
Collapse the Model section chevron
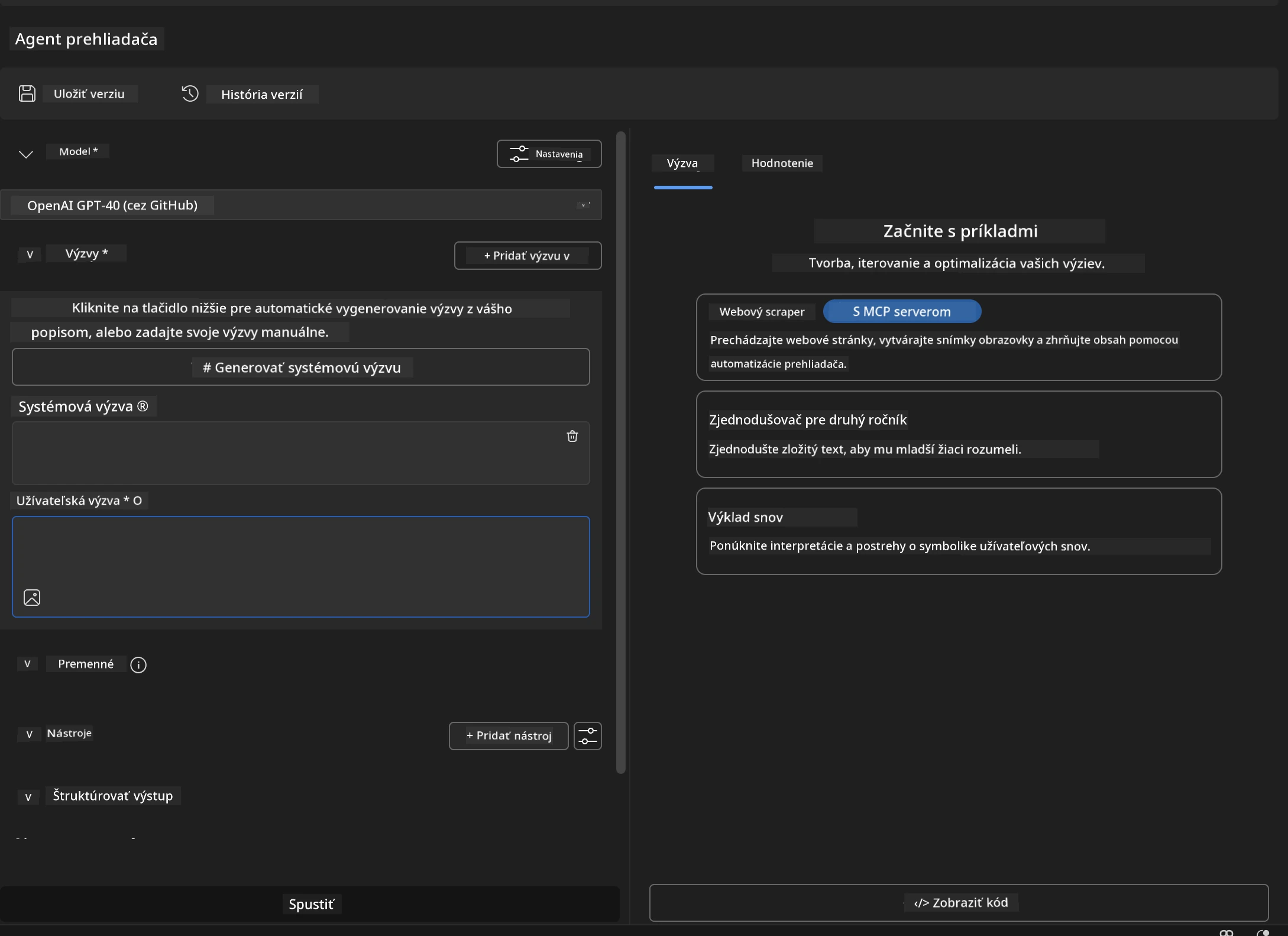[x=25, y=154]
